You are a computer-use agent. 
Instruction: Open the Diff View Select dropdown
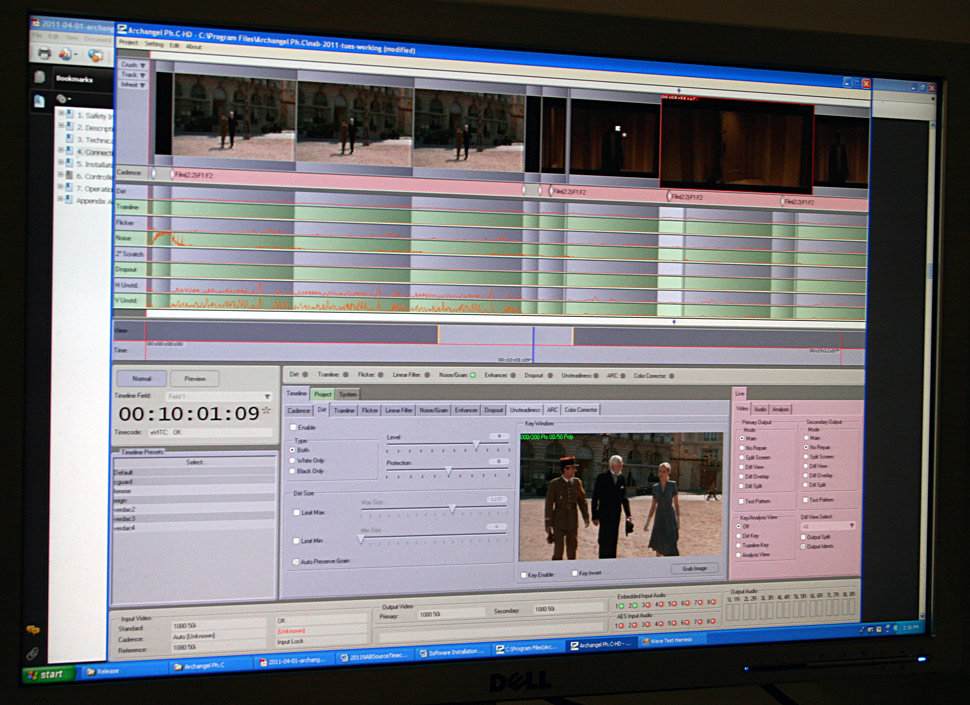tap(826, 524)
